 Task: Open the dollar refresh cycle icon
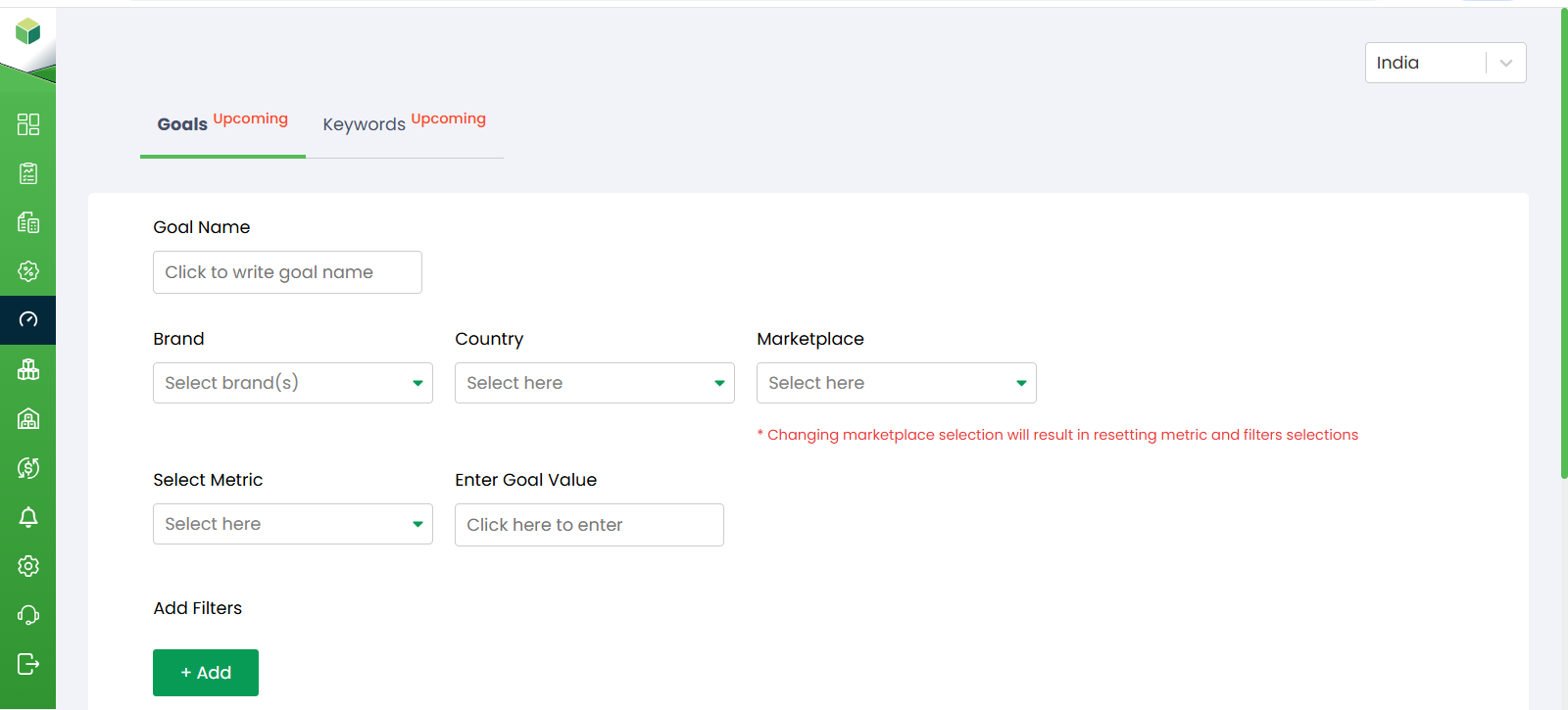(x=28, y=468)
